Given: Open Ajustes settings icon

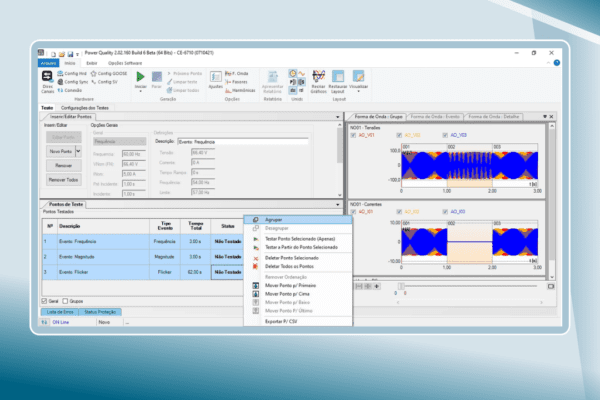Looking at the screenshot, I should 215,77.
